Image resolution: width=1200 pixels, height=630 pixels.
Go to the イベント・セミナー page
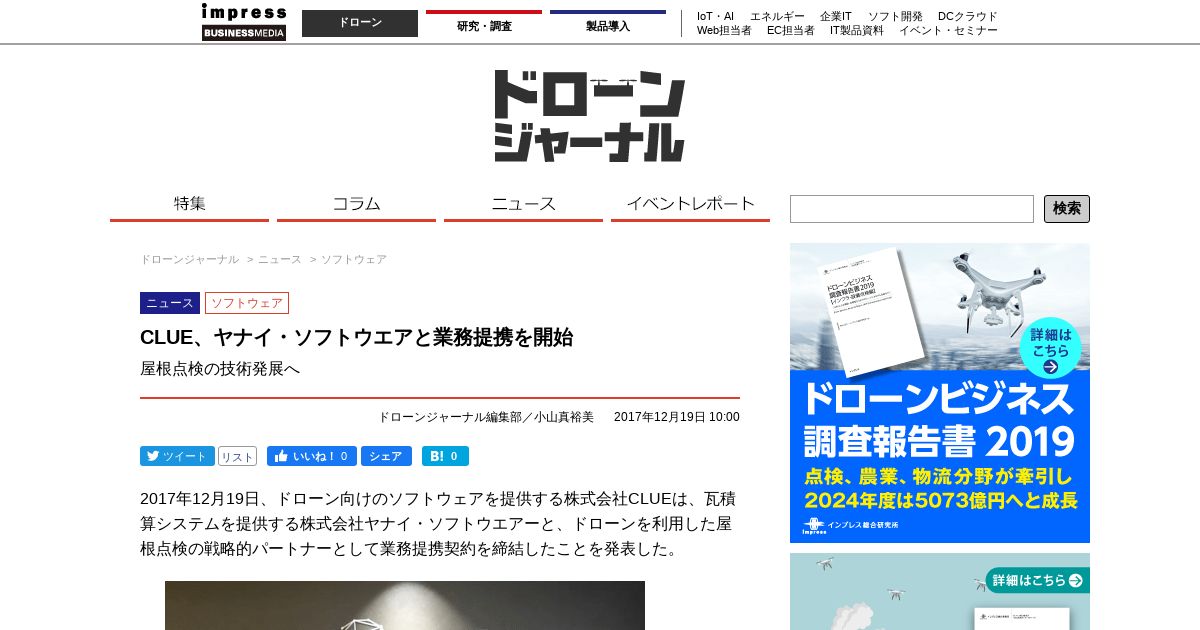pos(948,30)
